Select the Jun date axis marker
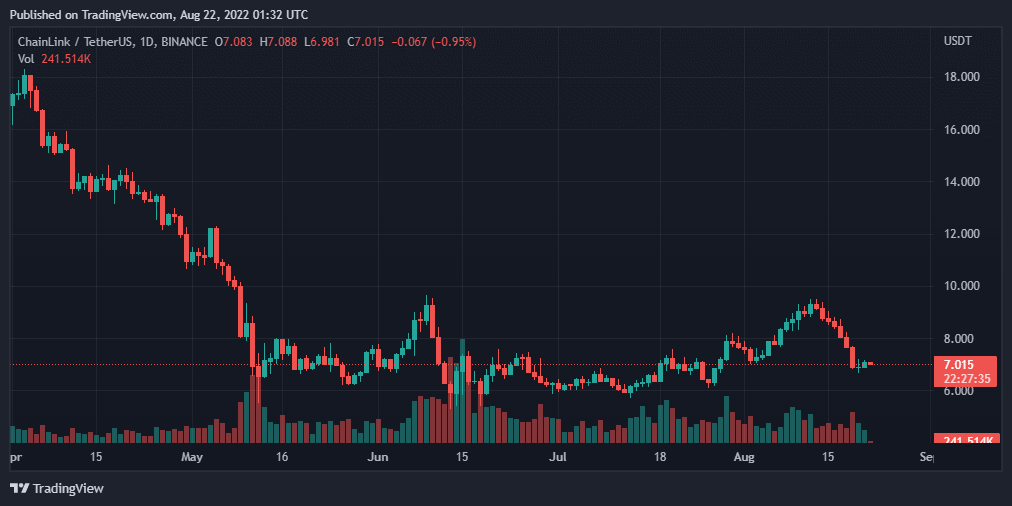1012x506 pixels. [377, 457]
